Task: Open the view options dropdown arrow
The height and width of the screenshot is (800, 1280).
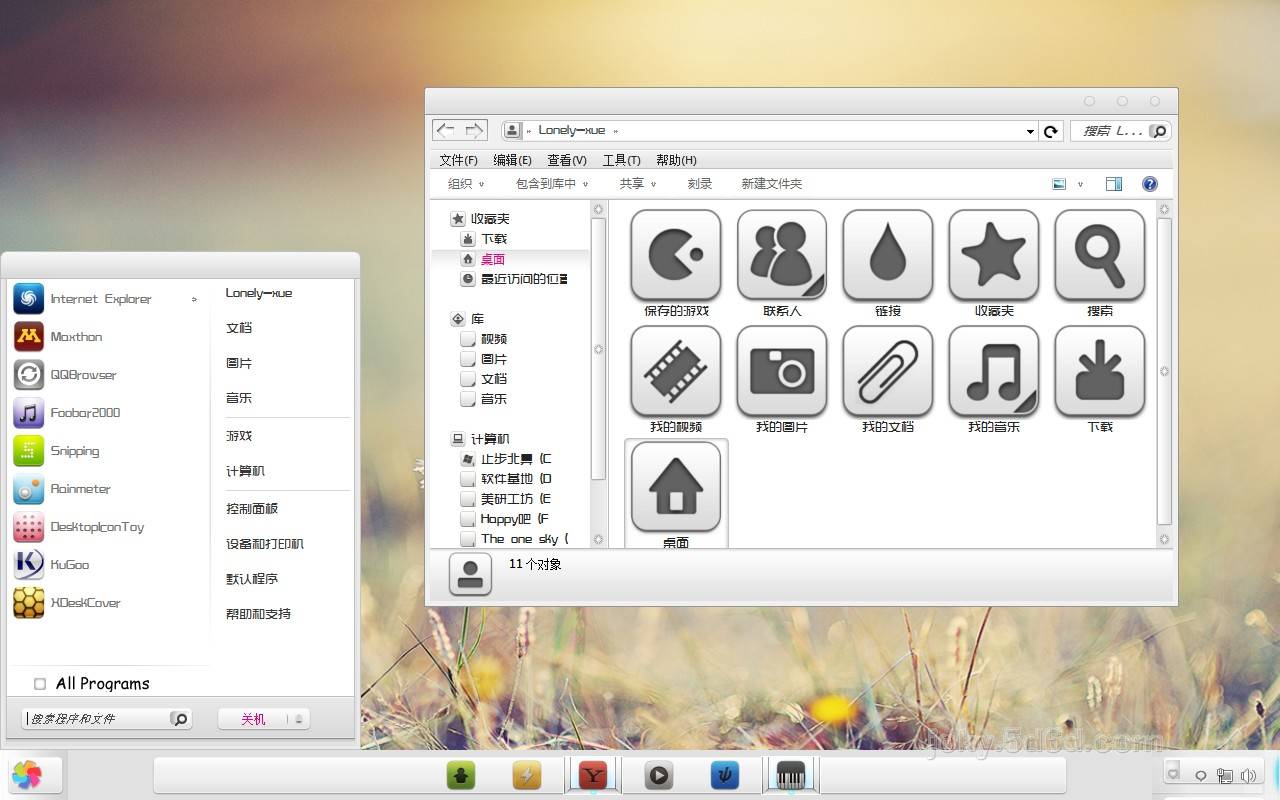Action: pyautogui.click(x=1080, y=184)
